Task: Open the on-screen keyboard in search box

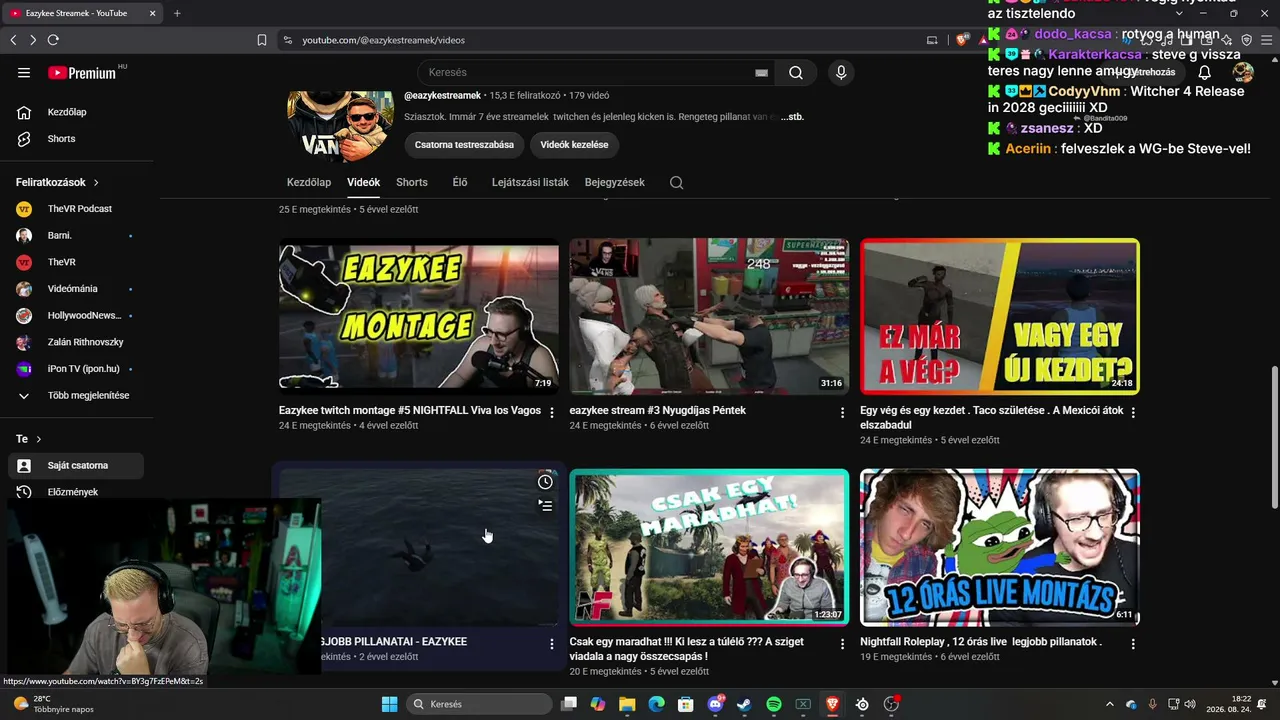Action: pyautogui.click(x=761, y=72)
